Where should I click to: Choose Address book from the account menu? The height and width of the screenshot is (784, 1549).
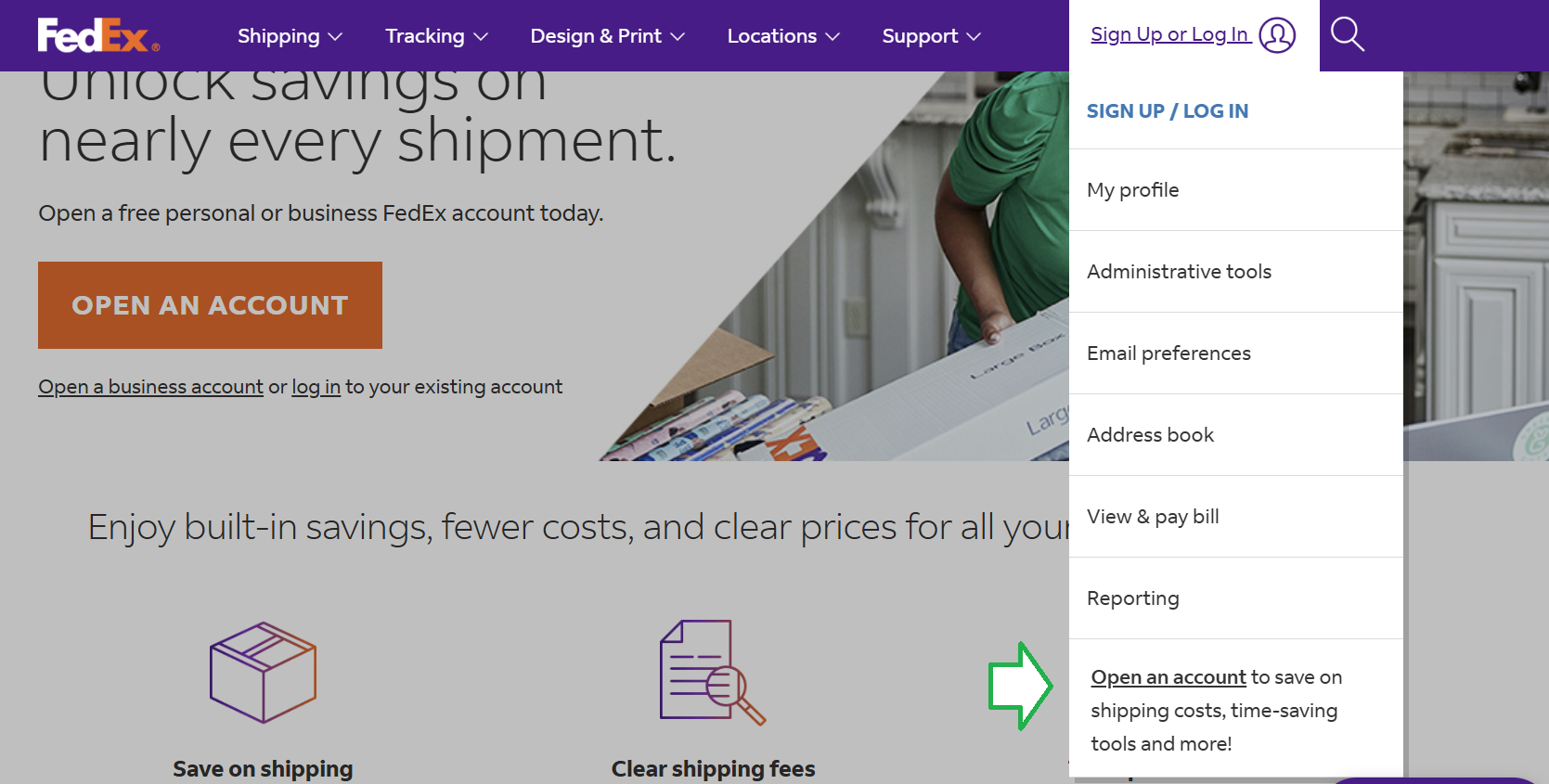pos(1150,434)
